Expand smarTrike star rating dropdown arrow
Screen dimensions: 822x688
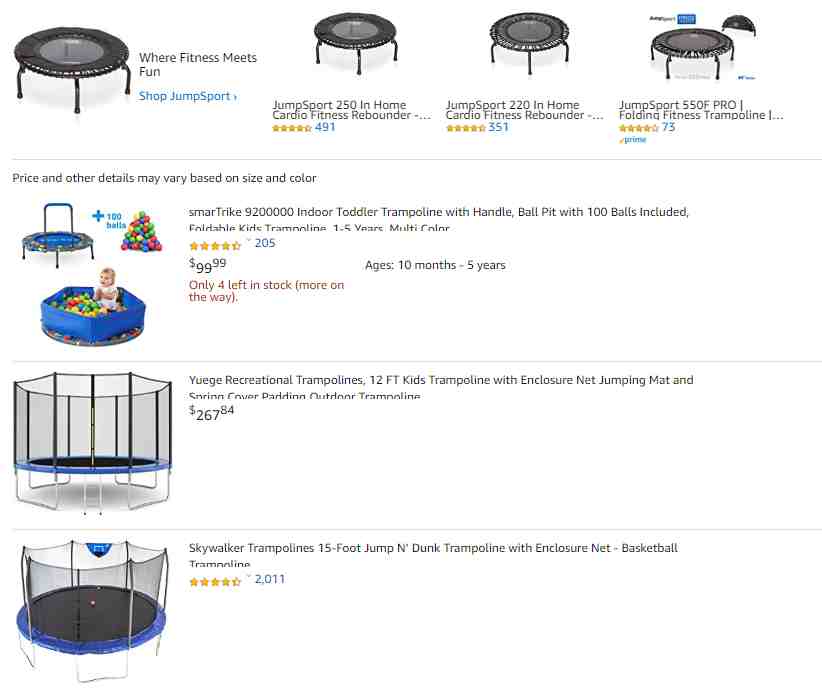coord(248,241)
